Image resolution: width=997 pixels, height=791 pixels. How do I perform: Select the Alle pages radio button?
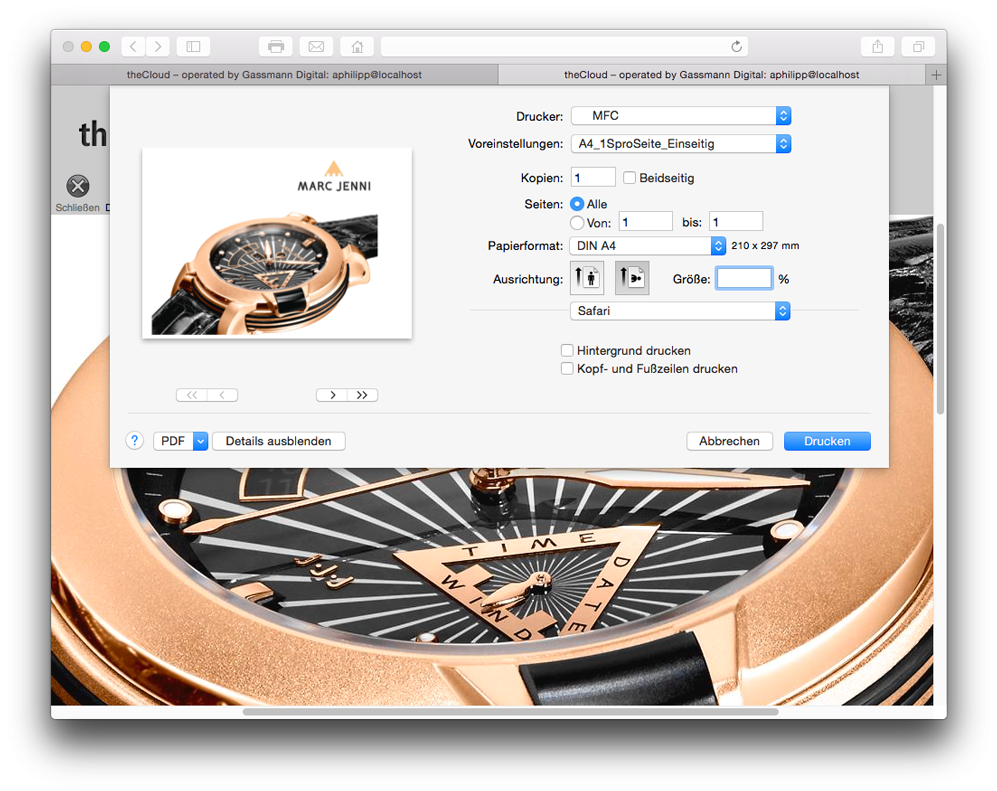pos(577,204)
